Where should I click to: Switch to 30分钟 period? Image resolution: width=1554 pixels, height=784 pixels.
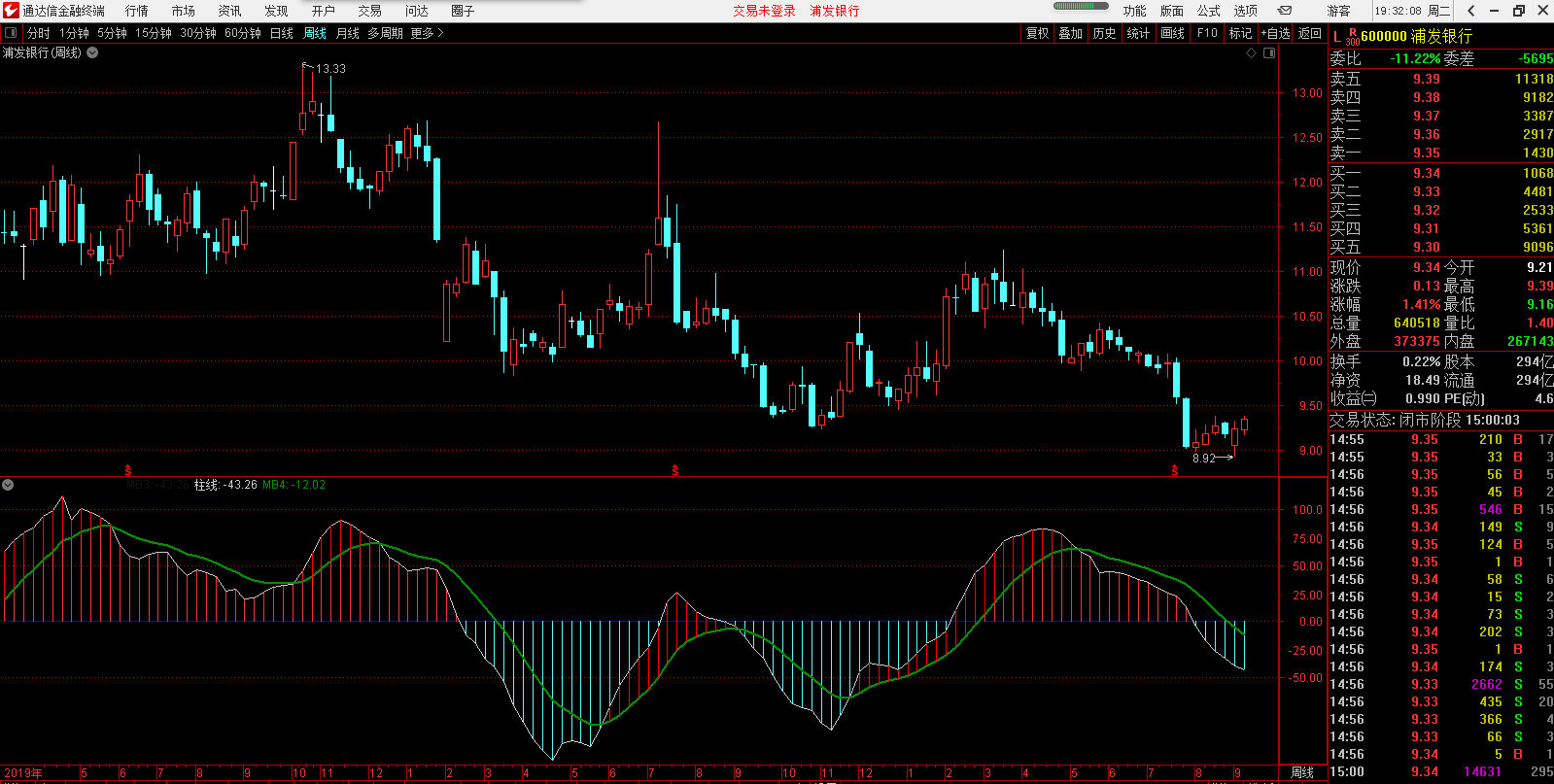pos(198,33)
